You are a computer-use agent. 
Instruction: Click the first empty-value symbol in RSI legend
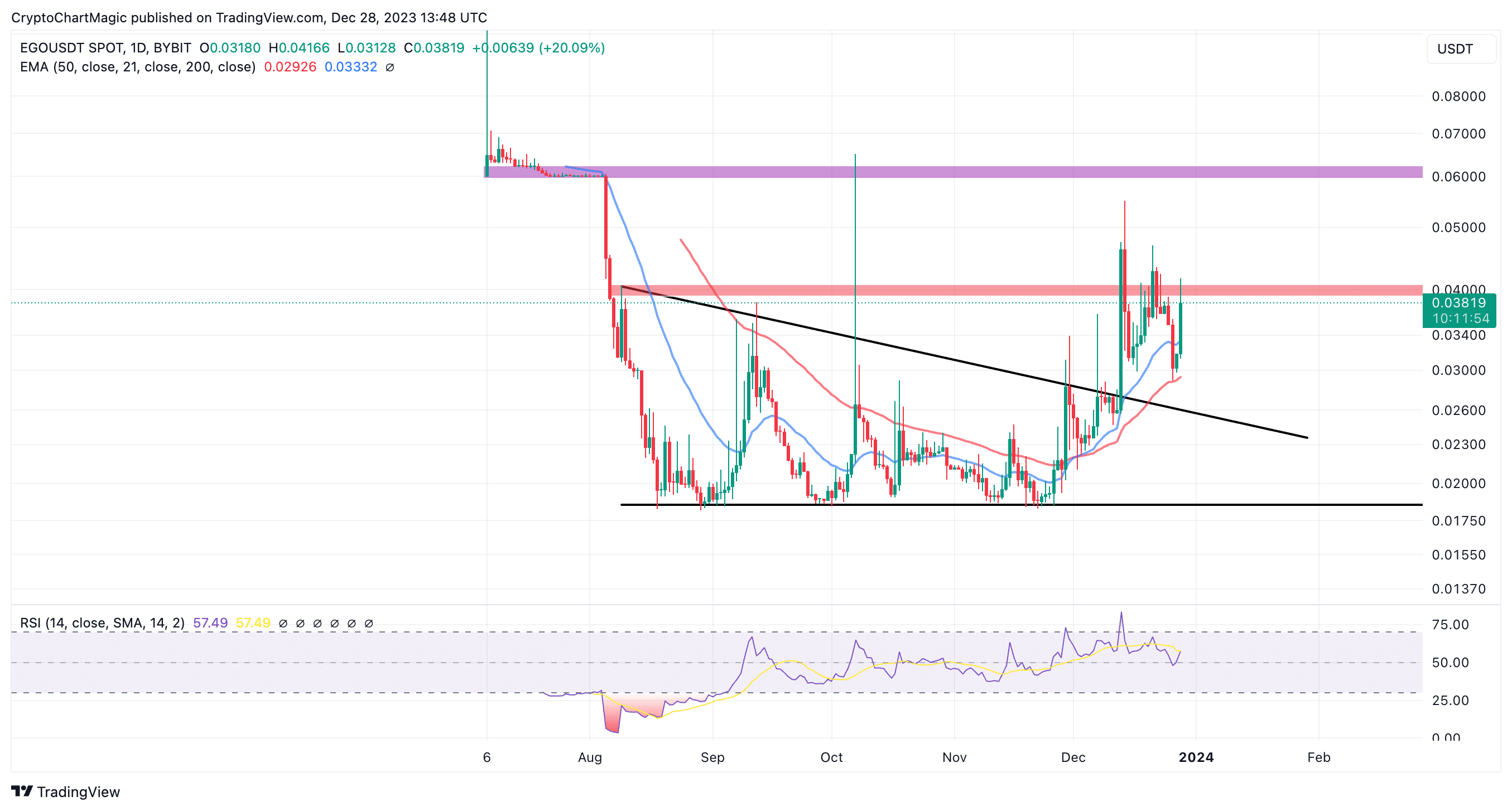(x=283, y=623)
